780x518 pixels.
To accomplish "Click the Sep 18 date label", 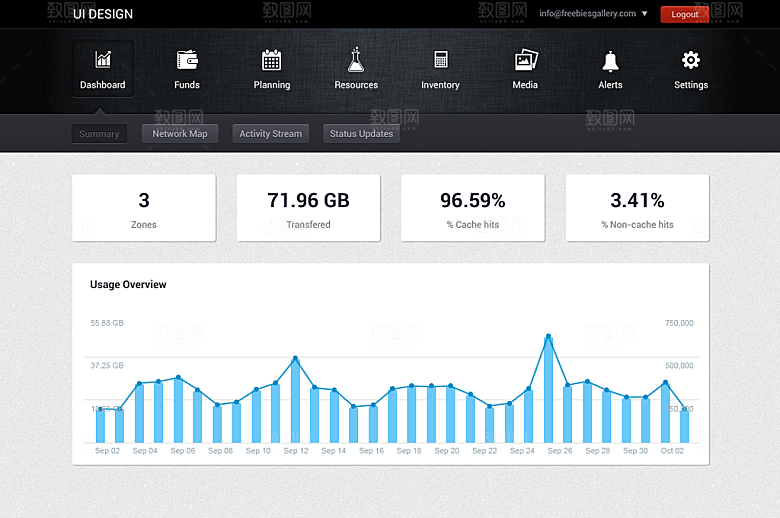I will pos(409,451).
